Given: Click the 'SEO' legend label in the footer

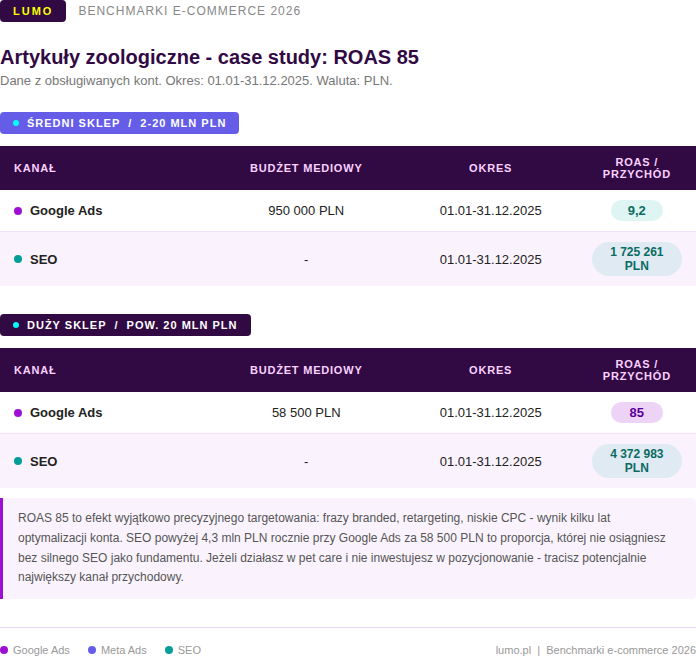Looking at the screenshot, I should pos(189,650).
